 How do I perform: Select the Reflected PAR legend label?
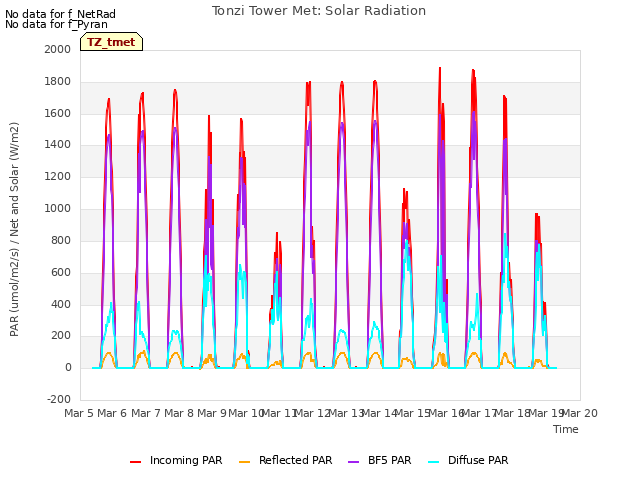pos(296,460)
